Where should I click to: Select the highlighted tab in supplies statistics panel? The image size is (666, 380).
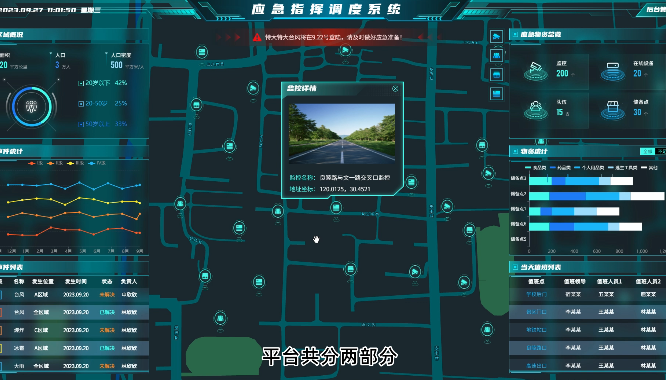pyautogui.click(x=647, y=151)
